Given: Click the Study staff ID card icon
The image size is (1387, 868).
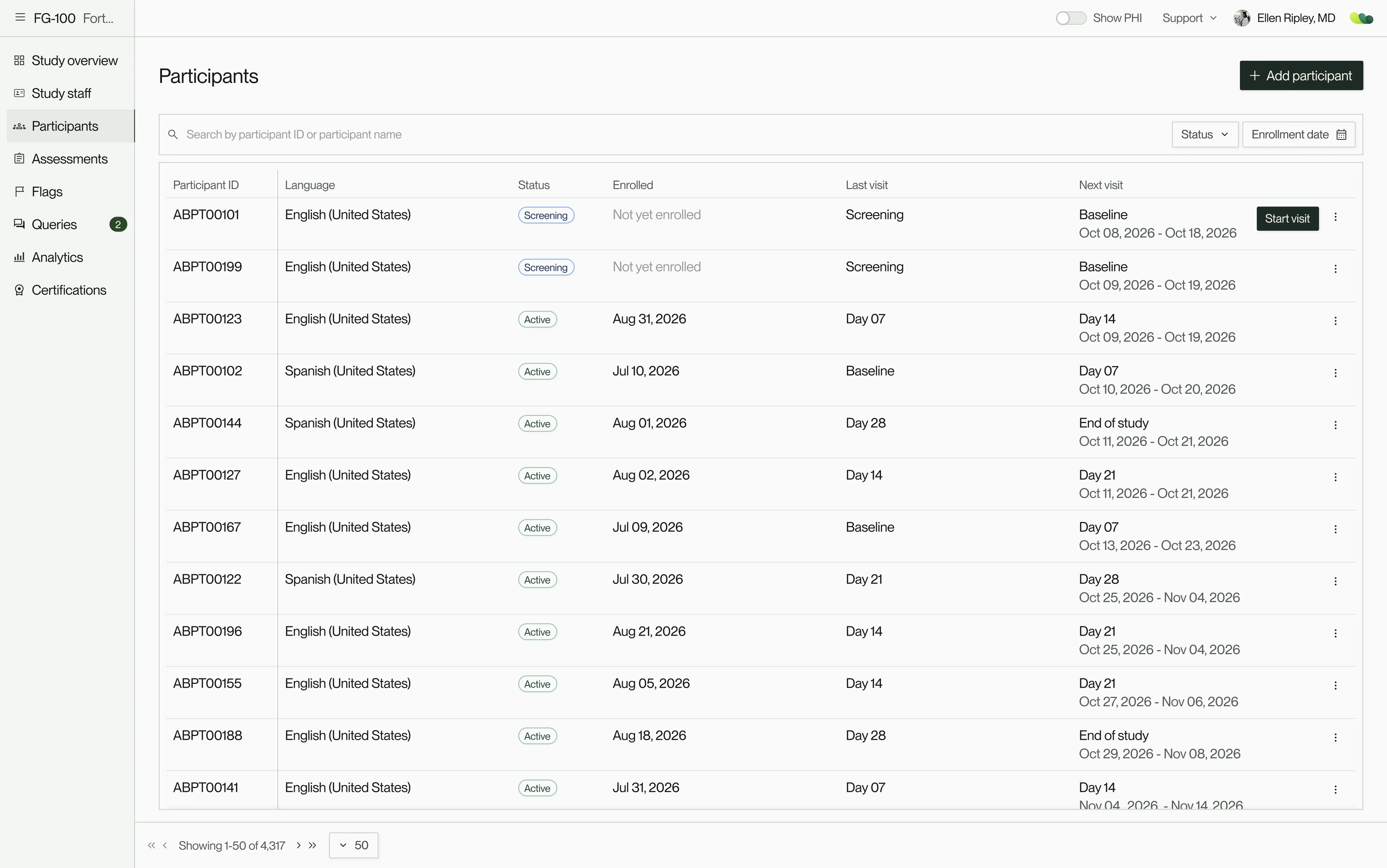Looking at the screenshot, I should pyautogui.click(x=19, y=93).
